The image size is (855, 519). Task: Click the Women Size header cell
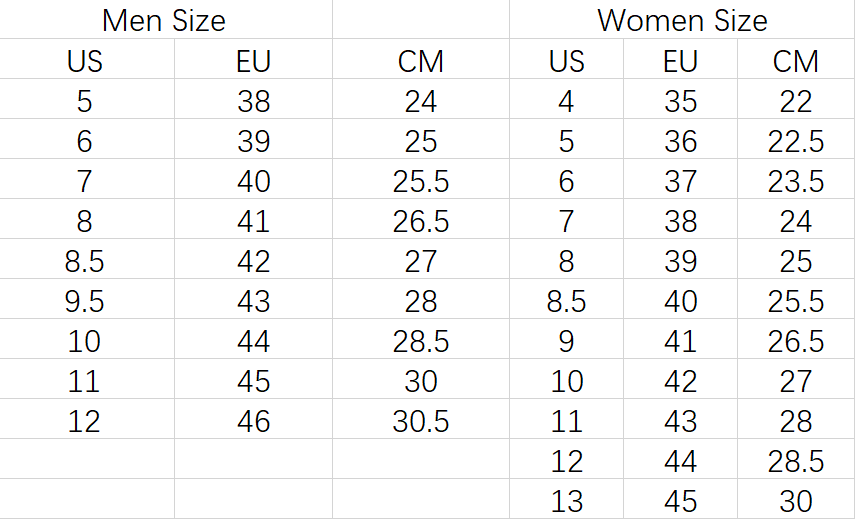point(682,20)
